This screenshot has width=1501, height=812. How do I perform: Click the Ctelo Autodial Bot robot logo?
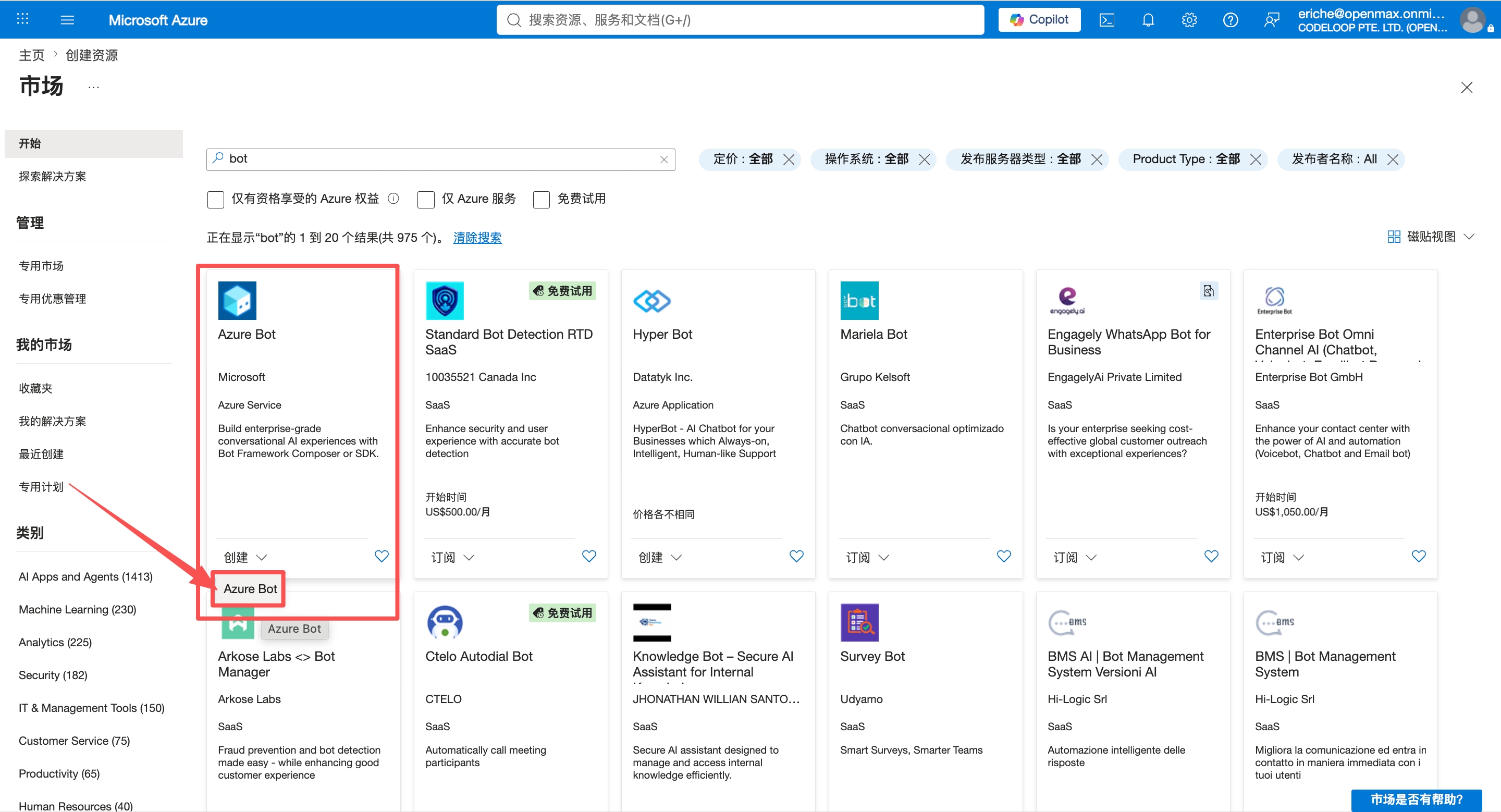tap(445, 623)
